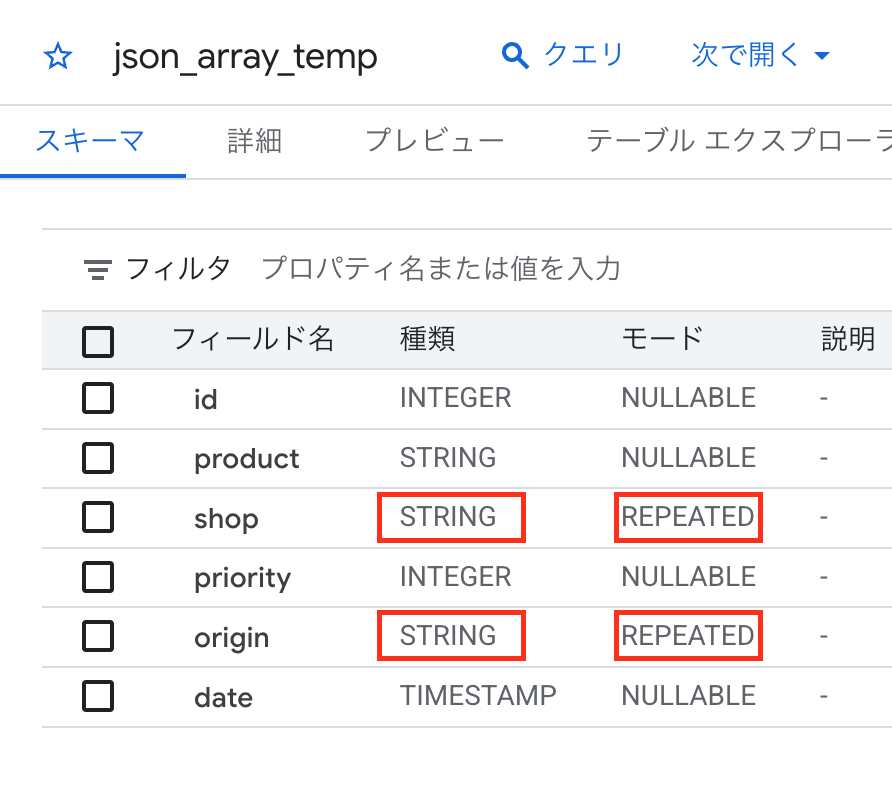Click the filter property input field
The height and width of the screenshot is (798, 892).
(x=440, y=268)
